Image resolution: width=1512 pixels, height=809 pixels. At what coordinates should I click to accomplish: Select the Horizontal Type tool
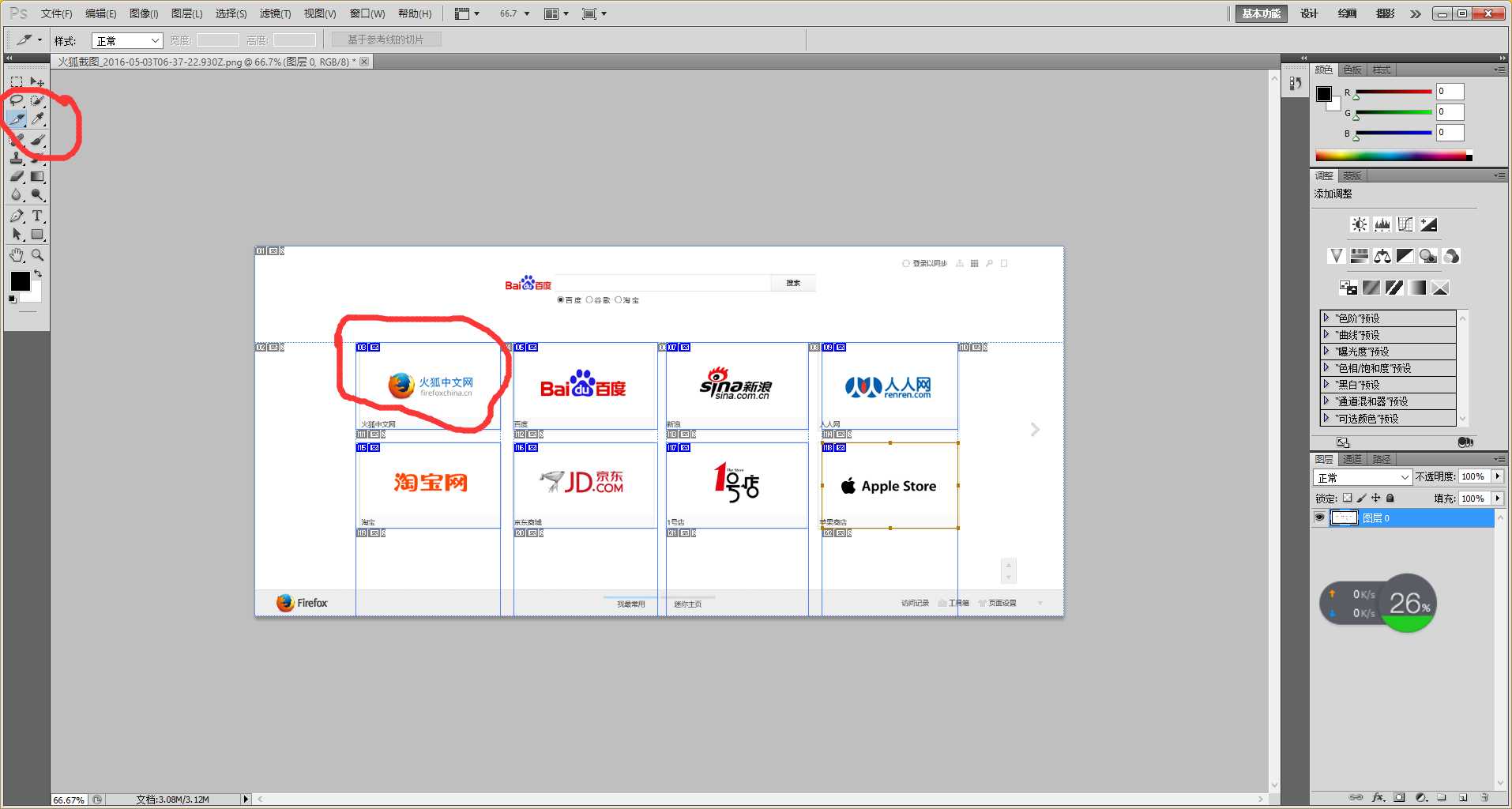(x=37, y=216)
